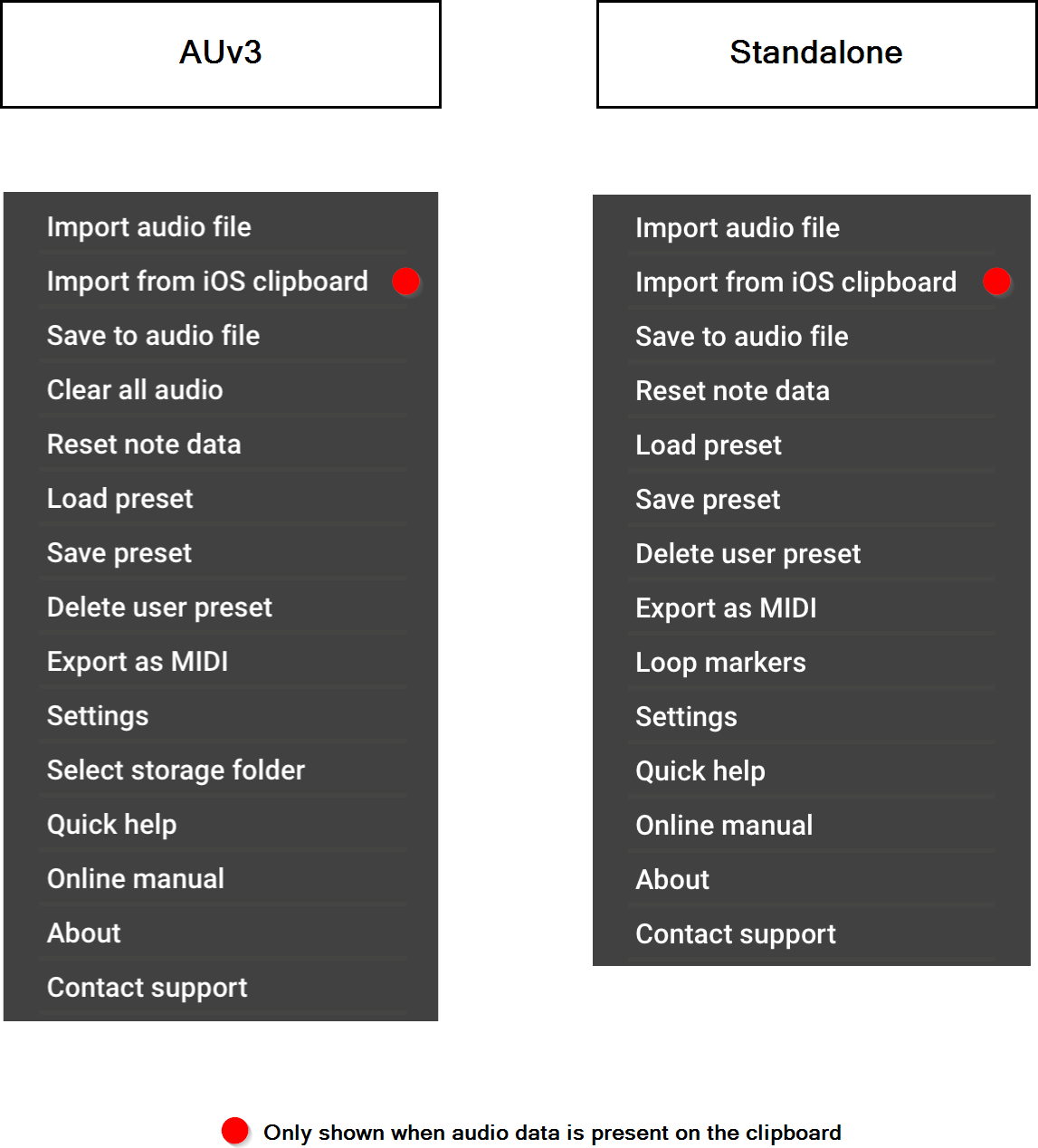1038x1148 pixels.
Task: Click the red dot in Standalone menu
Action: (996, 282)
